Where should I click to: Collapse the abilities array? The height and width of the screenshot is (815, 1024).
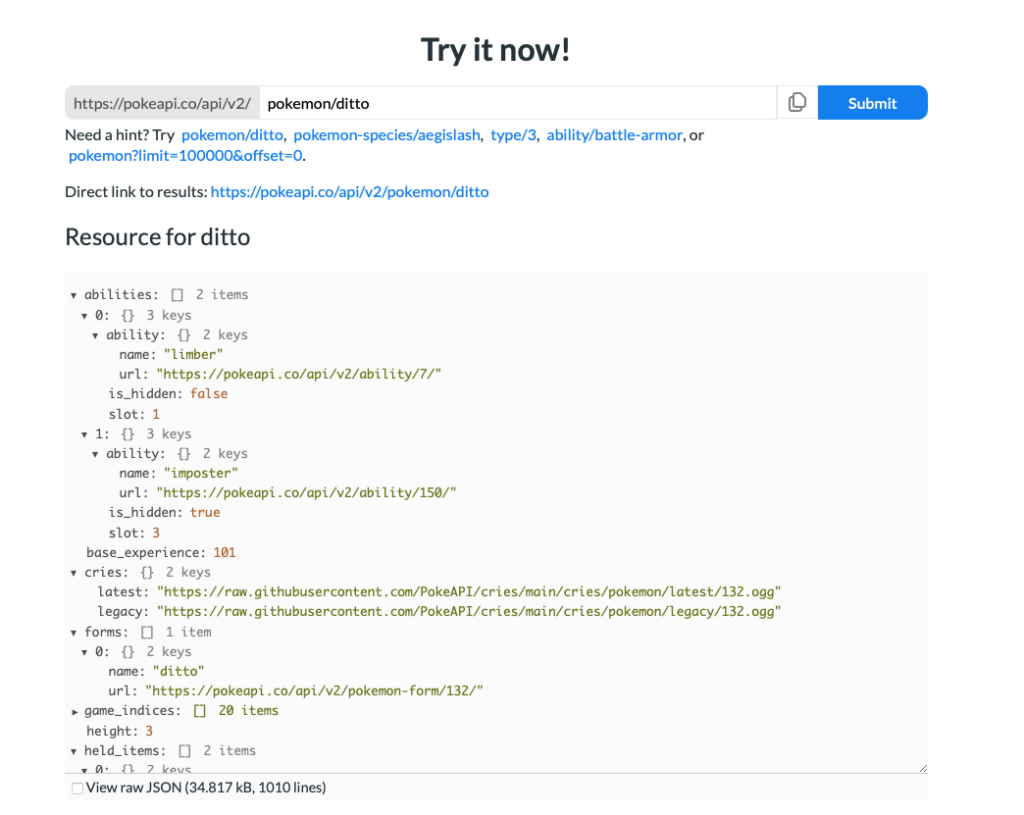point(74,295)
